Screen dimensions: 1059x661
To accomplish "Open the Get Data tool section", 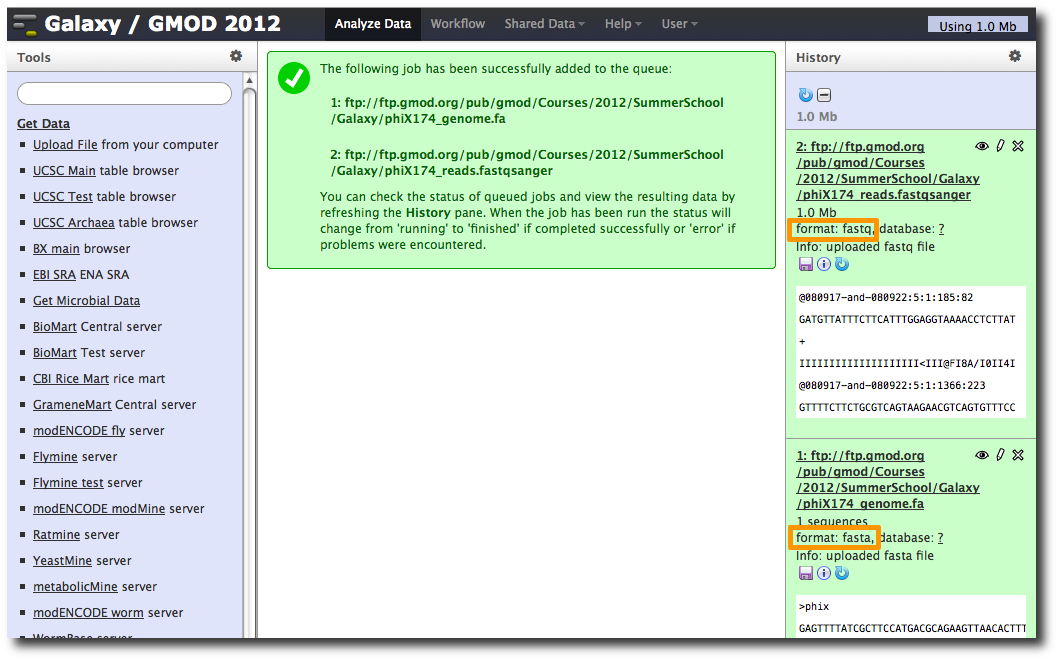I will (x=43, y=124).
